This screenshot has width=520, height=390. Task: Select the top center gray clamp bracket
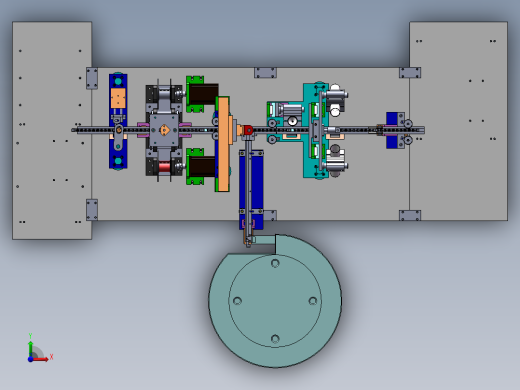pos(265,73)
